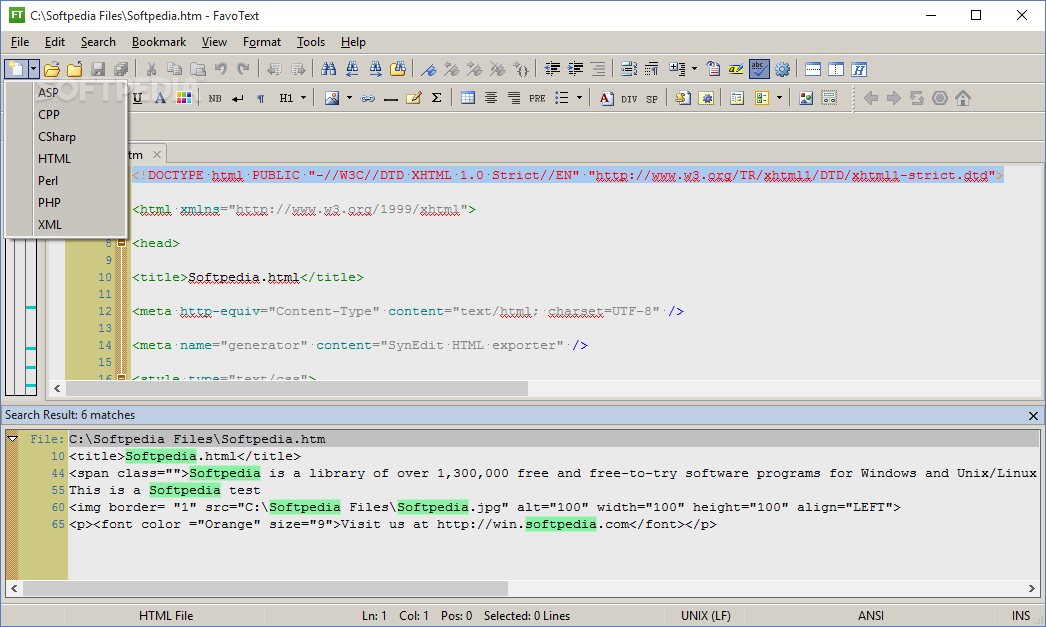The height and width of the screenshot is (627, 1046).
Task: Toggle the horizontal split view icon
Action: 813,69
